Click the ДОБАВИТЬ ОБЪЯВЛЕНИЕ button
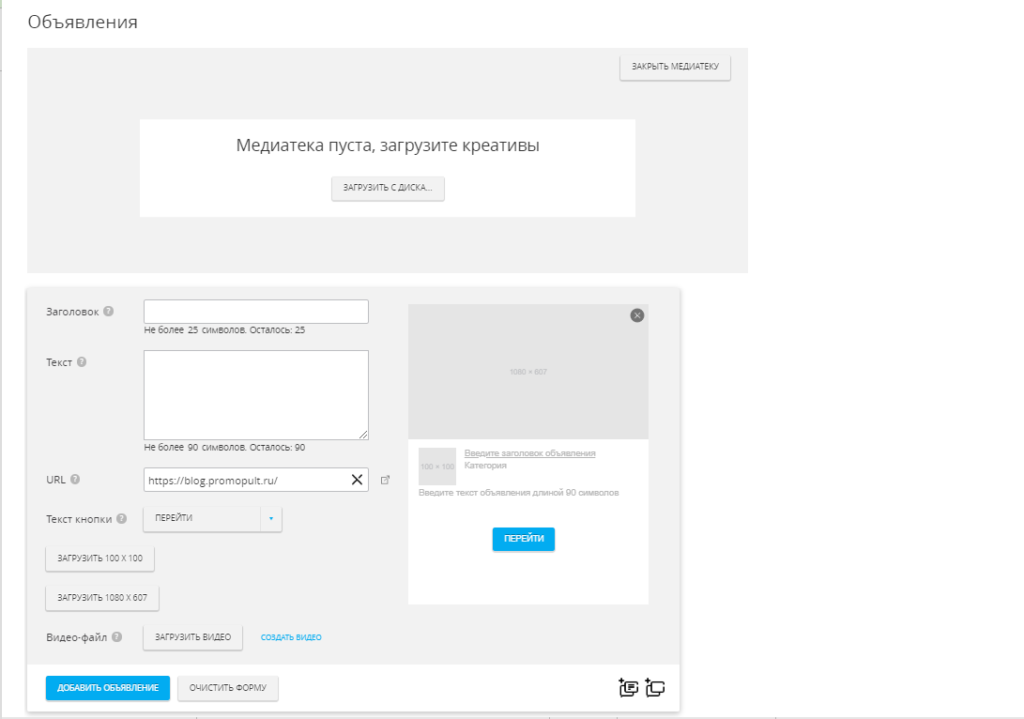 [106, 688]
